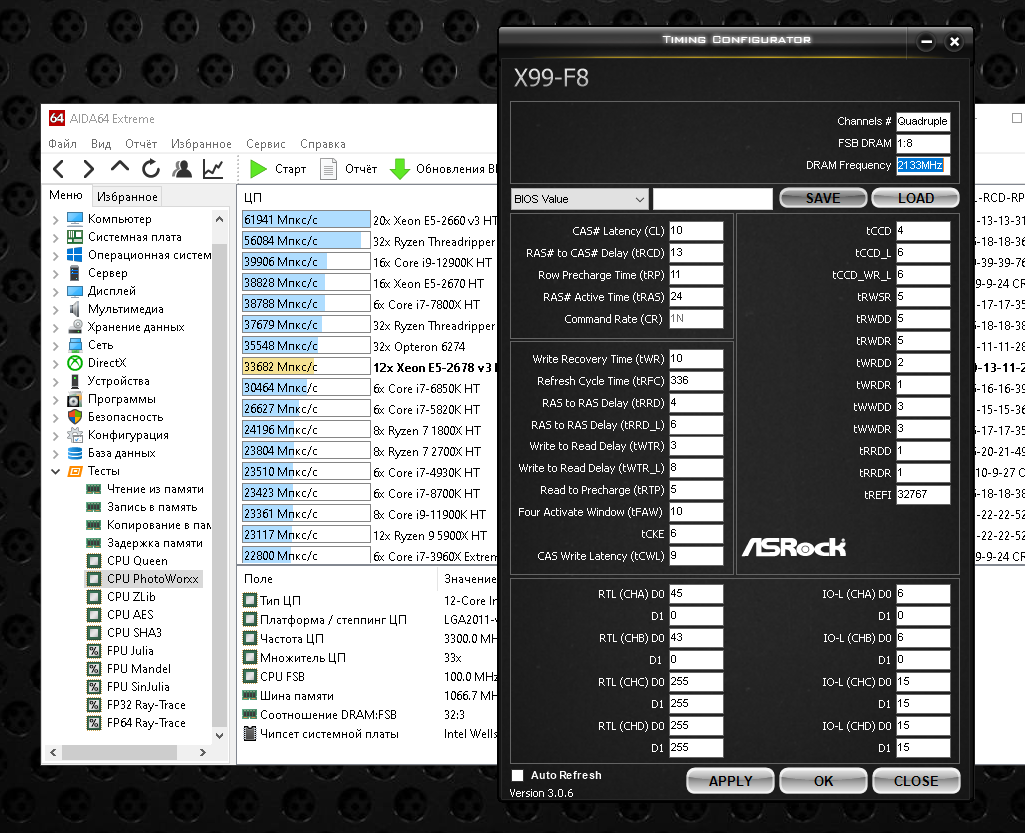Click the APPLY button
Screen dimensions: 1025x833
click(x=730, y=781)
